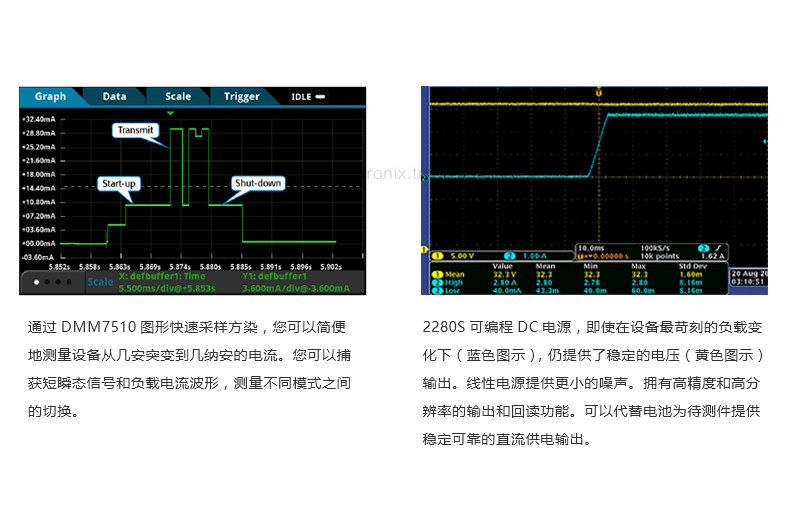Click the 2280S oscilloscope screenshot image
Viewport: 790px width, 514px height.
pyautogui.click(x=595, y=190)
